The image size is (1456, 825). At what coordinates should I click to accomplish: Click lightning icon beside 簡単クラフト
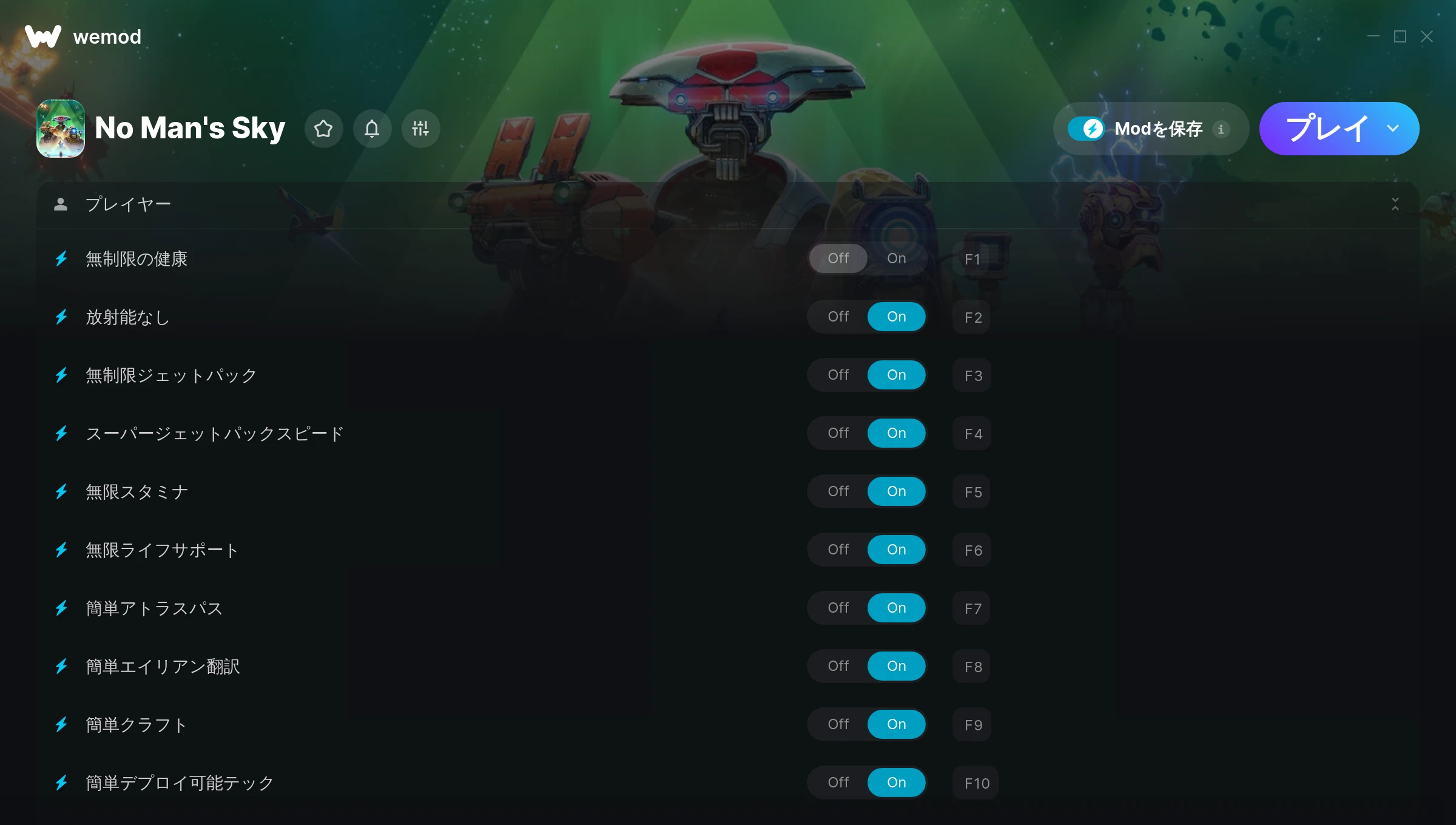pyautogui.click(x=61, y=725)
